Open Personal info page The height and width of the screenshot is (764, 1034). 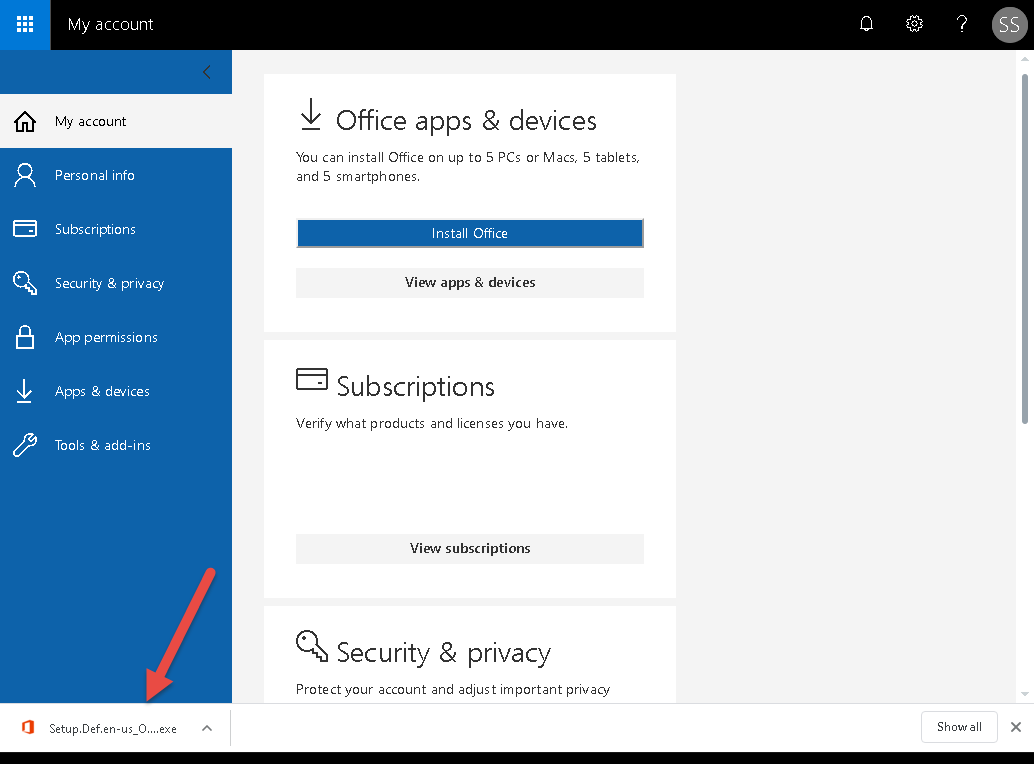coord(116,175)
